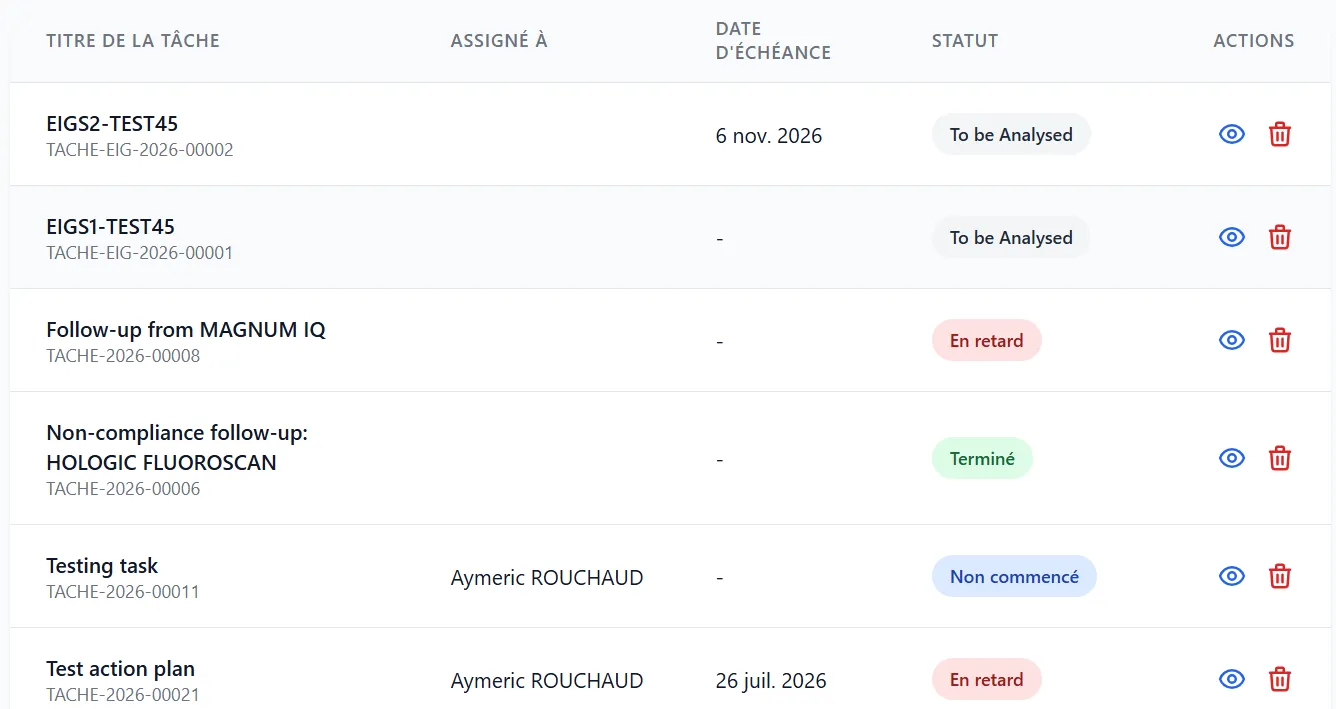Open the Test action plan task title

[121, 669]
